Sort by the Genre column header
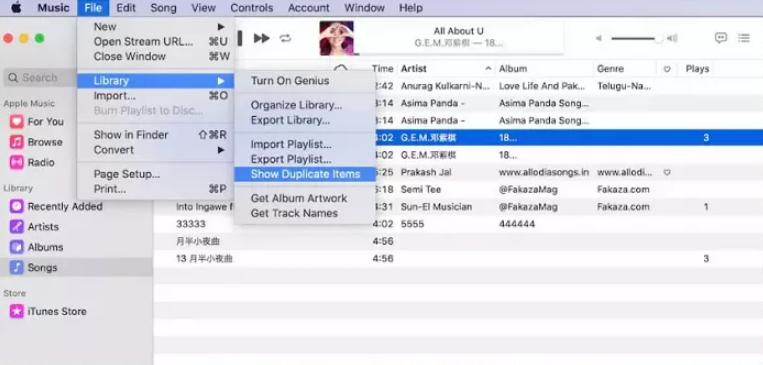 point(625,69)
